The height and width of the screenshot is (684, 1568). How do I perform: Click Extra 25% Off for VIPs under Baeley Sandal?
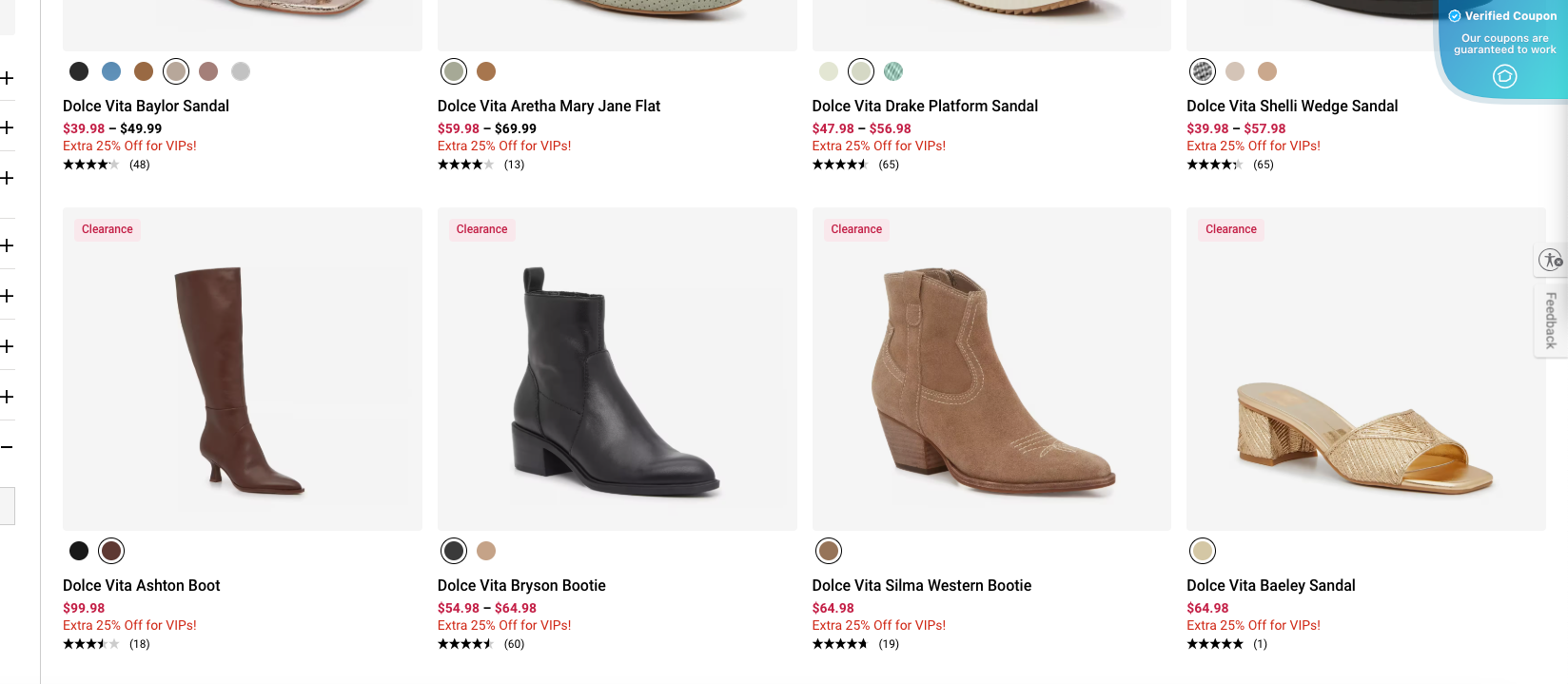[1253, 625]
